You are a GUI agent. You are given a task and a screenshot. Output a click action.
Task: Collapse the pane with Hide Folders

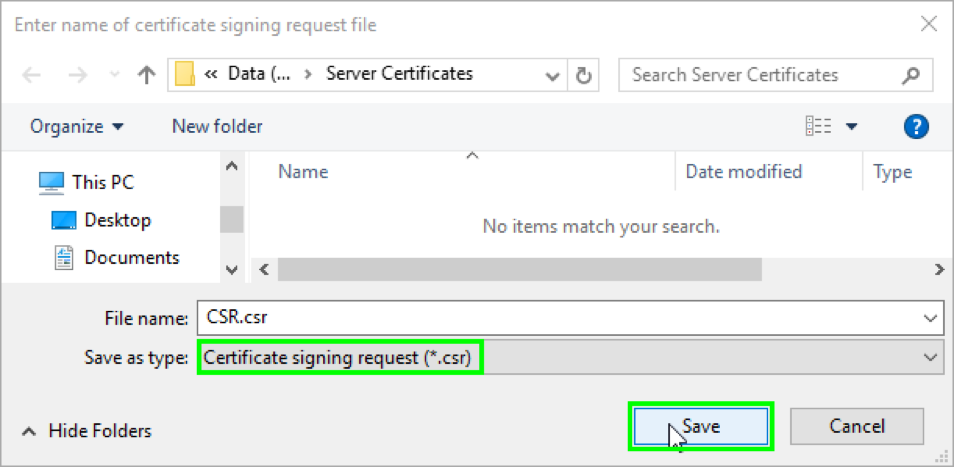point(87,431)
